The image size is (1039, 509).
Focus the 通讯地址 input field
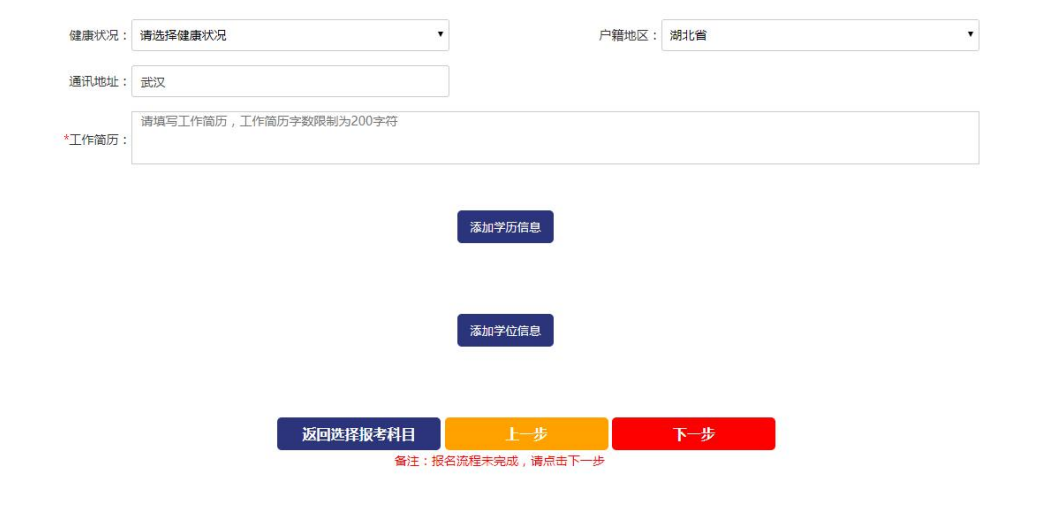click(289, 82)
